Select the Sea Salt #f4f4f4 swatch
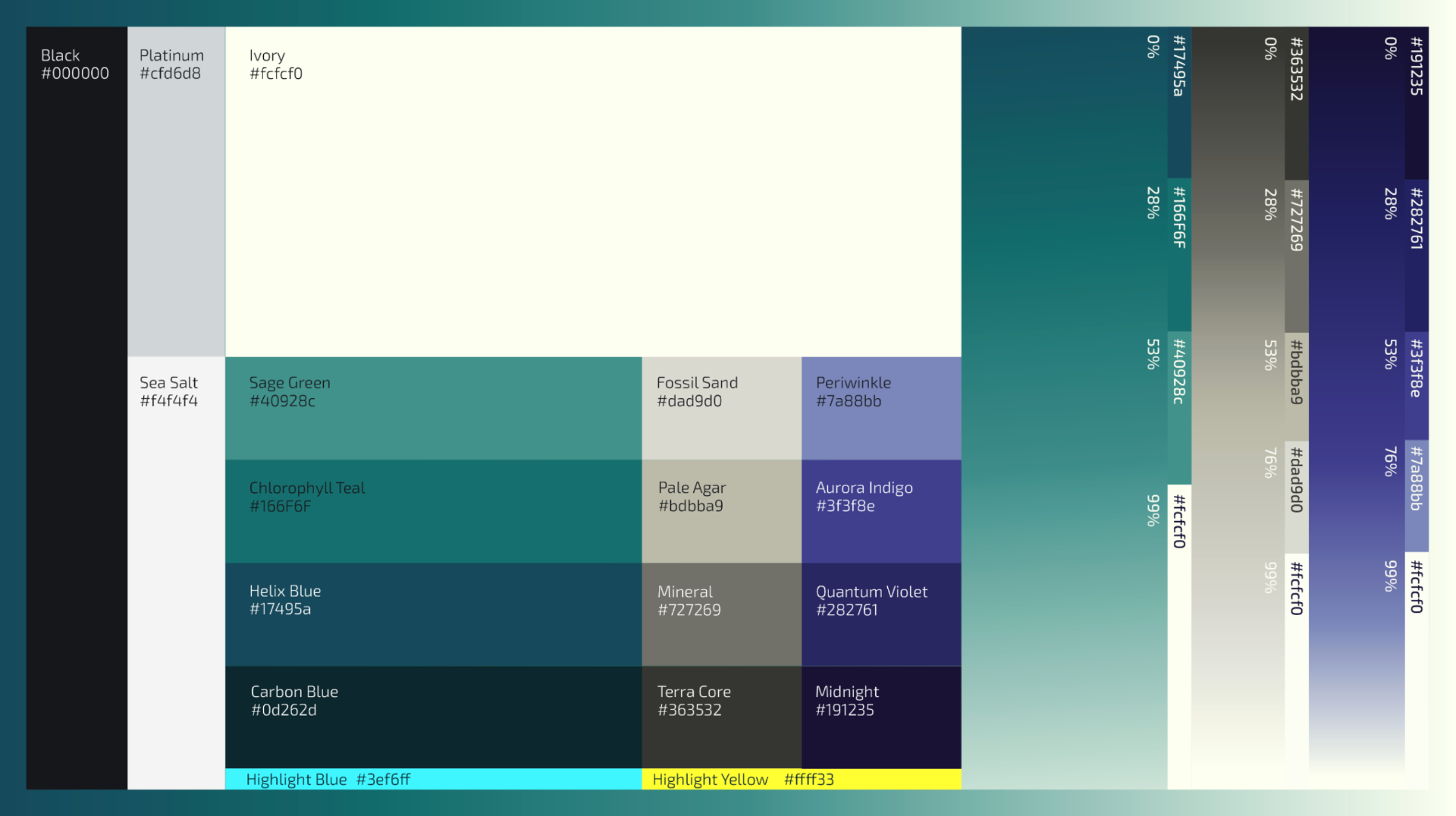The image size is (1456, 816). click(176, 573)
